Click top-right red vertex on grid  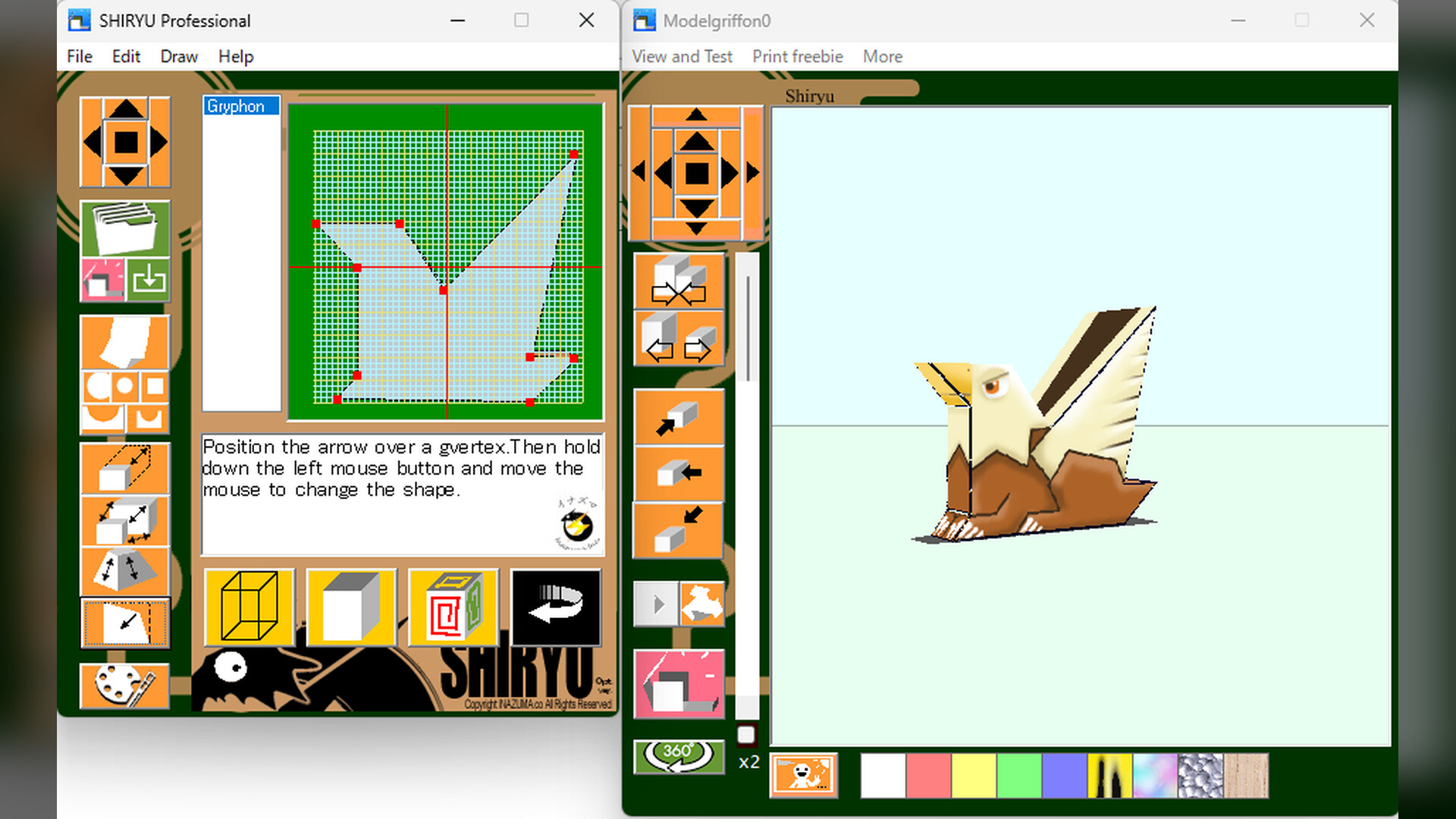pyautogui.click(x=574, y=154)
